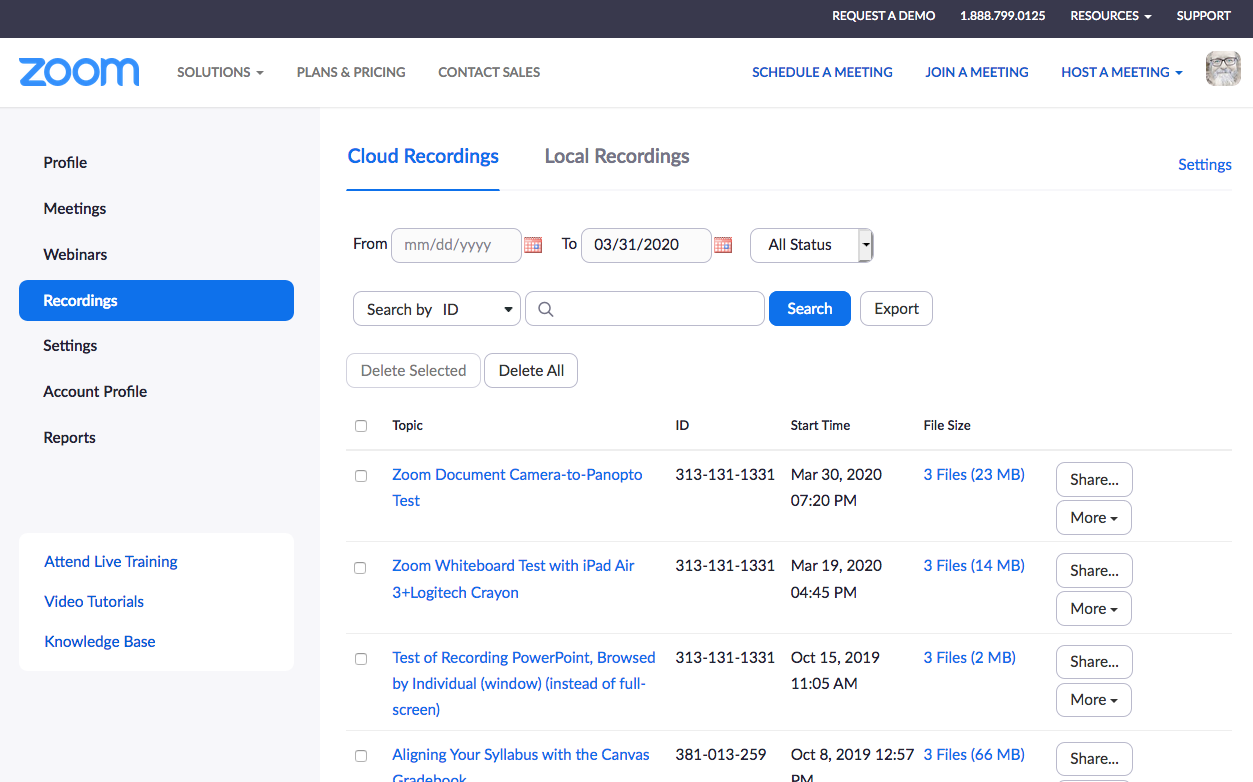Open Attend Live Training link
This screenshot has width=1253, height=782.
point(111,562)
